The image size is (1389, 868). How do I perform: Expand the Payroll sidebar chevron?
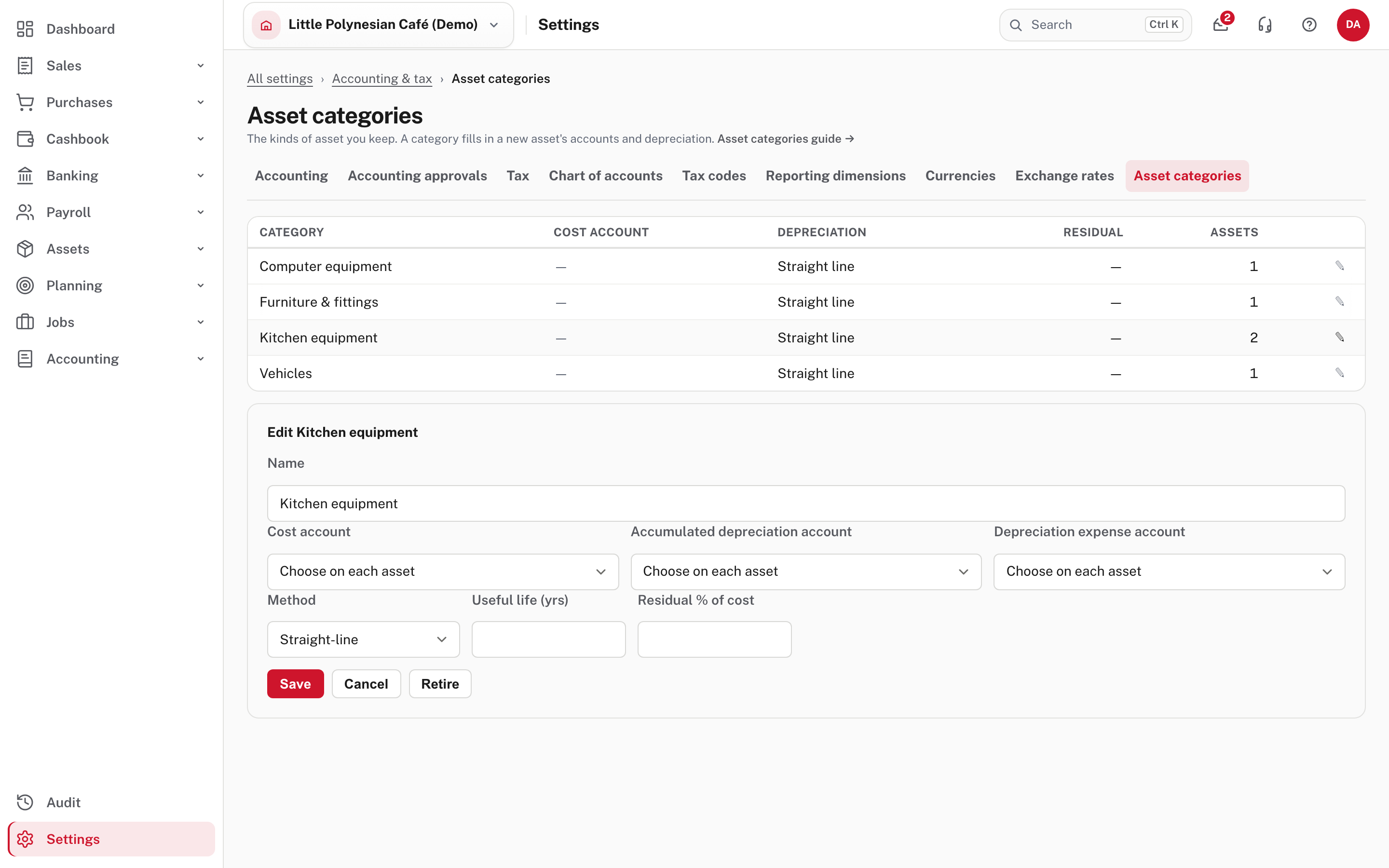tap(201, 212)
